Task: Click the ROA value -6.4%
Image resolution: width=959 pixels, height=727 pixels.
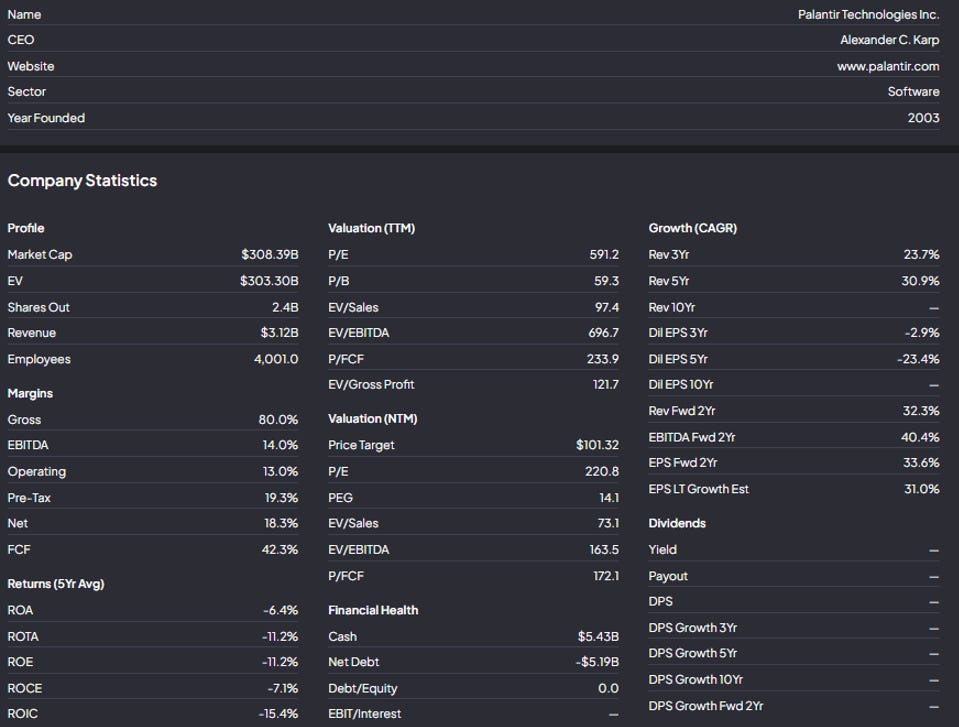Action: 281,610
